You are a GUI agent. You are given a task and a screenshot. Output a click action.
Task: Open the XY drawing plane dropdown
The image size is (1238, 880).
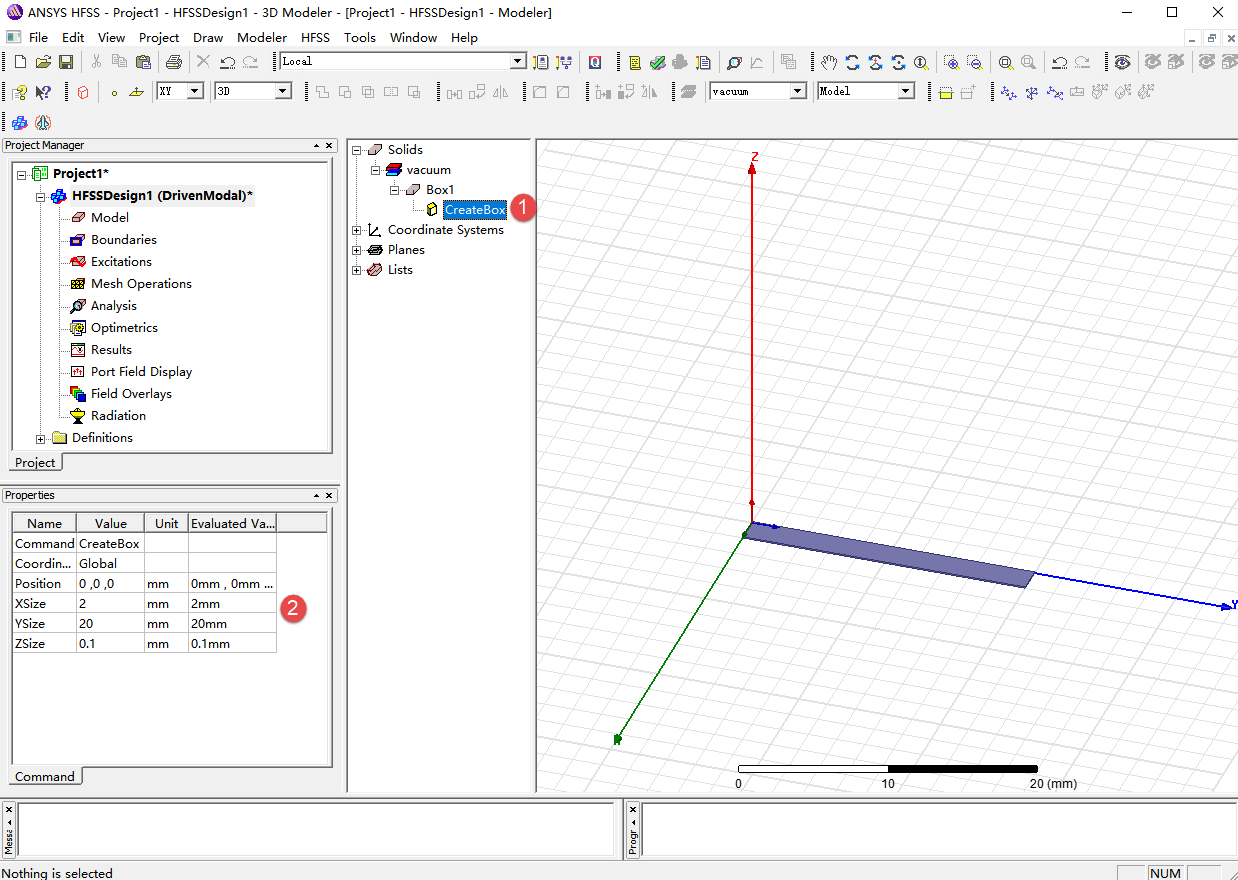click(194, 91)
